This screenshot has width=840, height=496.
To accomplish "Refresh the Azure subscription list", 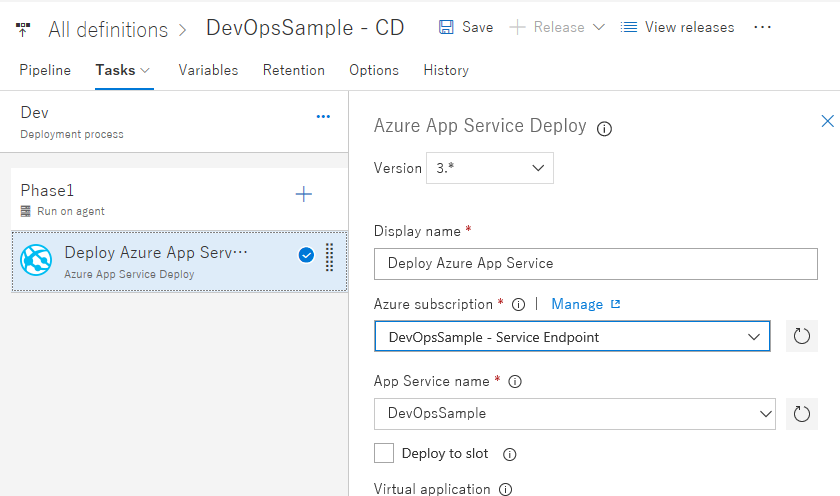I will [801, 336].
